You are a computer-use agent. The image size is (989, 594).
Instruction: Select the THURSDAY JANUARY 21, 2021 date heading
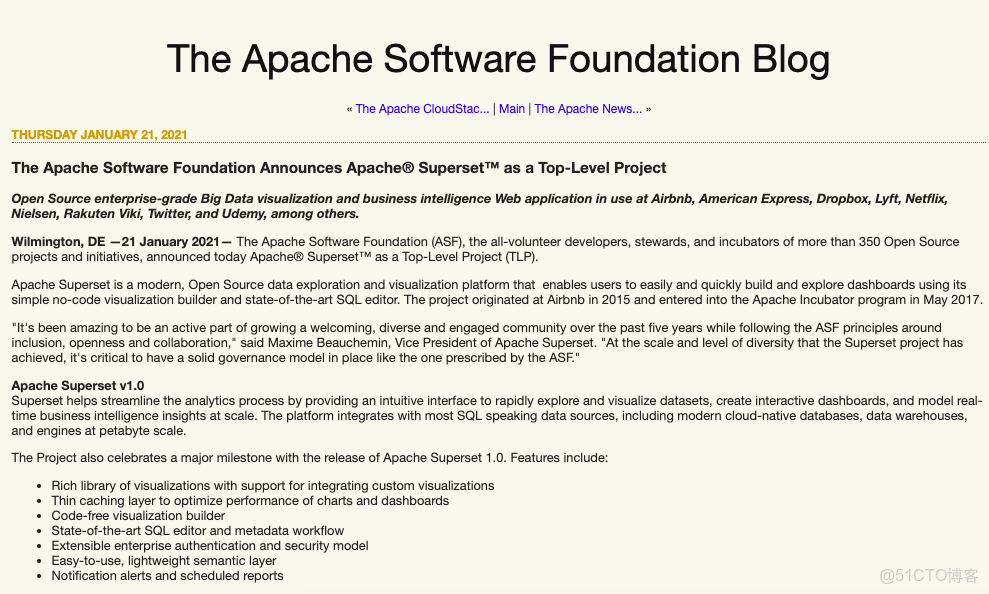[x=99, y=134]
